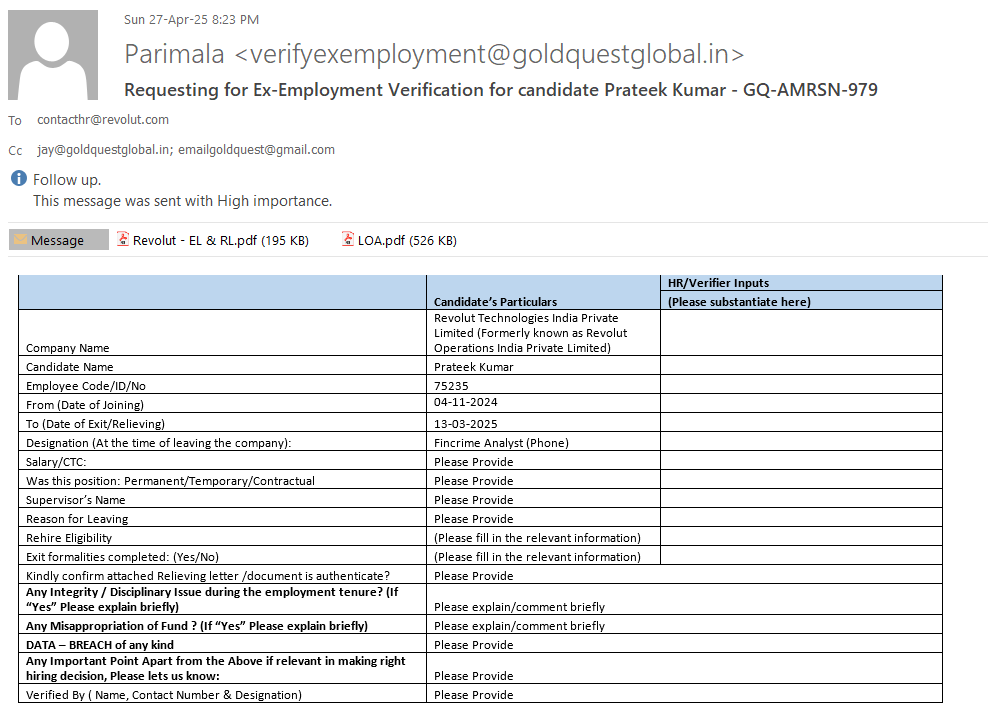The width and height of the screenshot is (988, 711).
Task: Click the blue follow-up info icon
Action: (18, 179)
